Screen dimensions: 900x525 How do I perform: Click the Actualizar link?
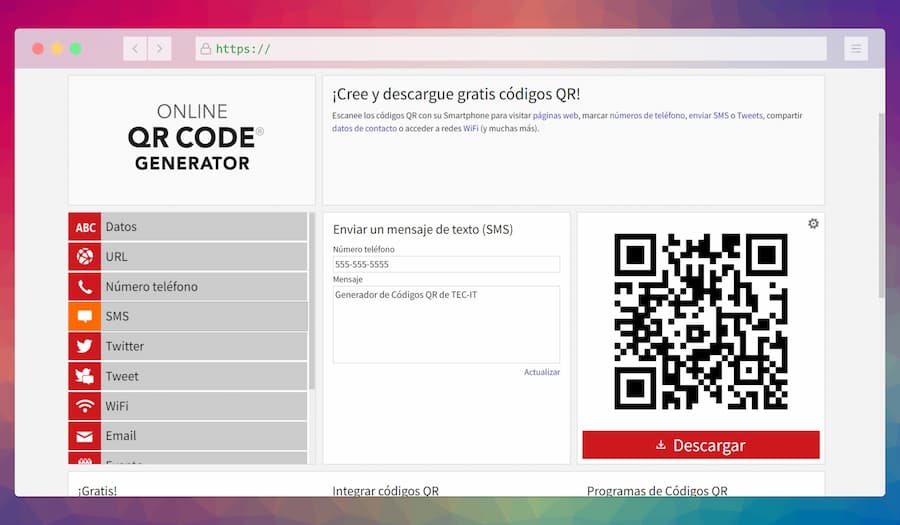[x=542, y=372]
